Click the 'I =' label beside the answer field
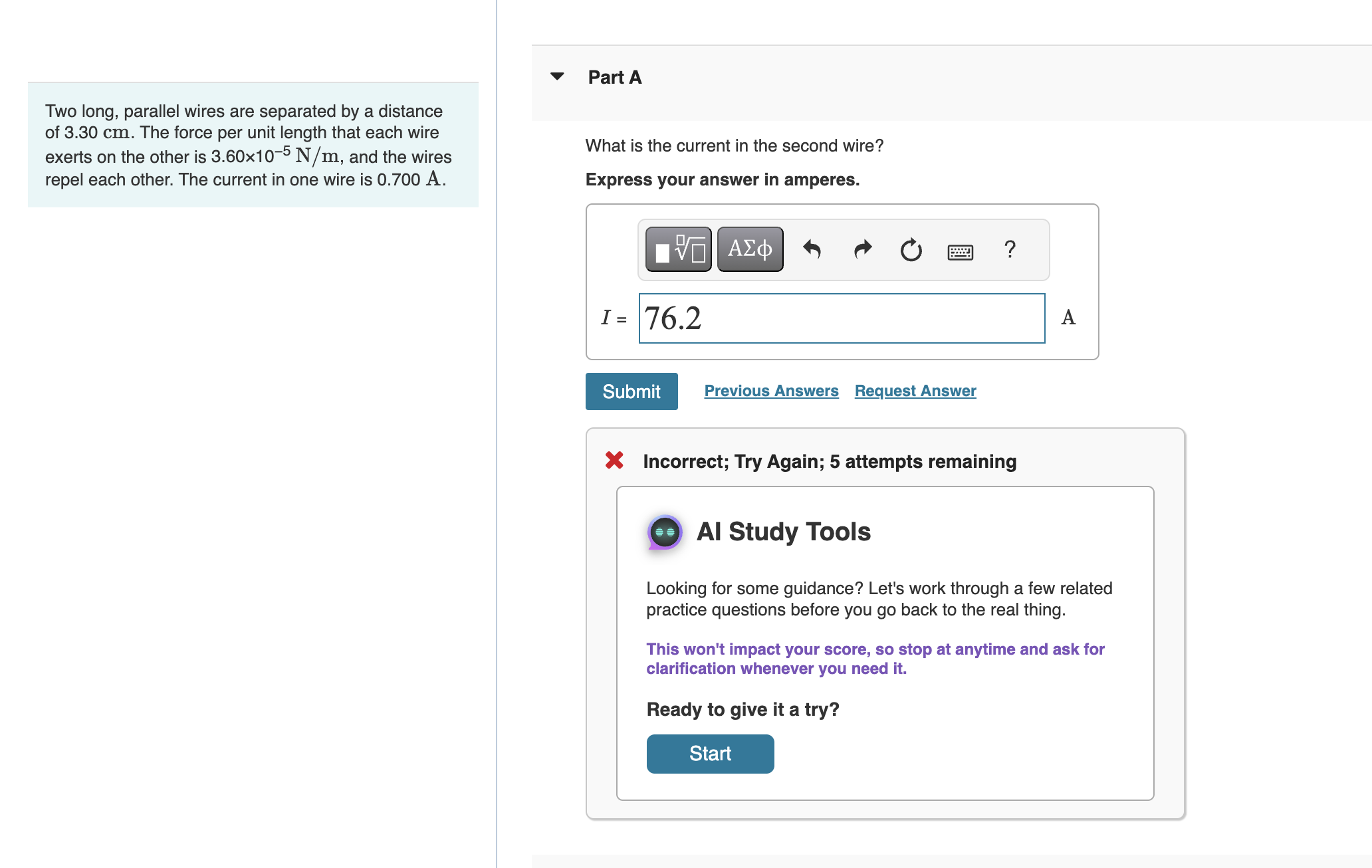Image resolution: width=1372 pixels, height=868 pixels. coord(614,318)
